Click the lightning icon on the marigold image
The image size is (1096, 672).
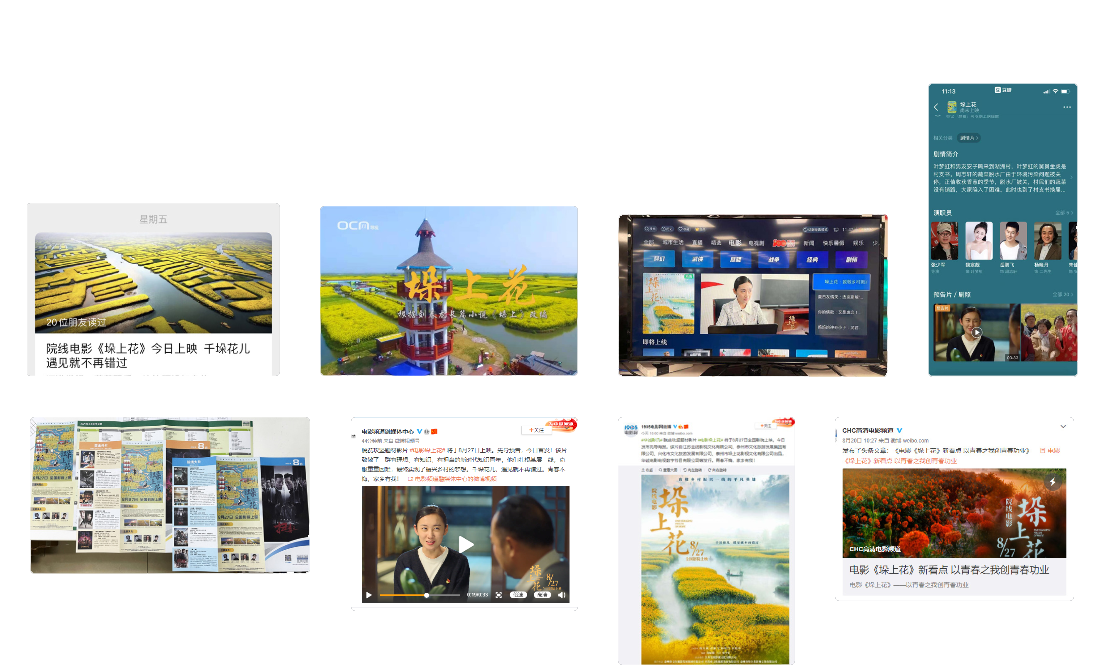[1052, 482]
